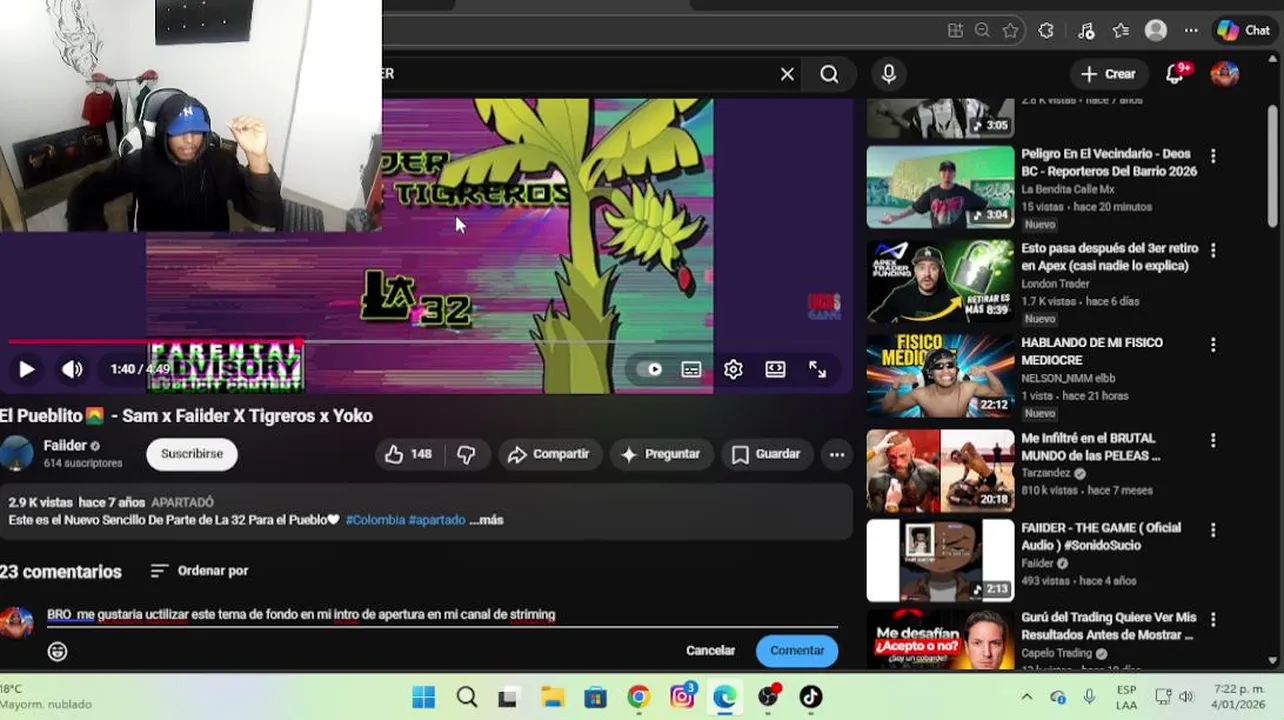Open the YouTube notifications bell
The width and height of the screenshot is (1284, 720).
click(x=1176, y=74)
